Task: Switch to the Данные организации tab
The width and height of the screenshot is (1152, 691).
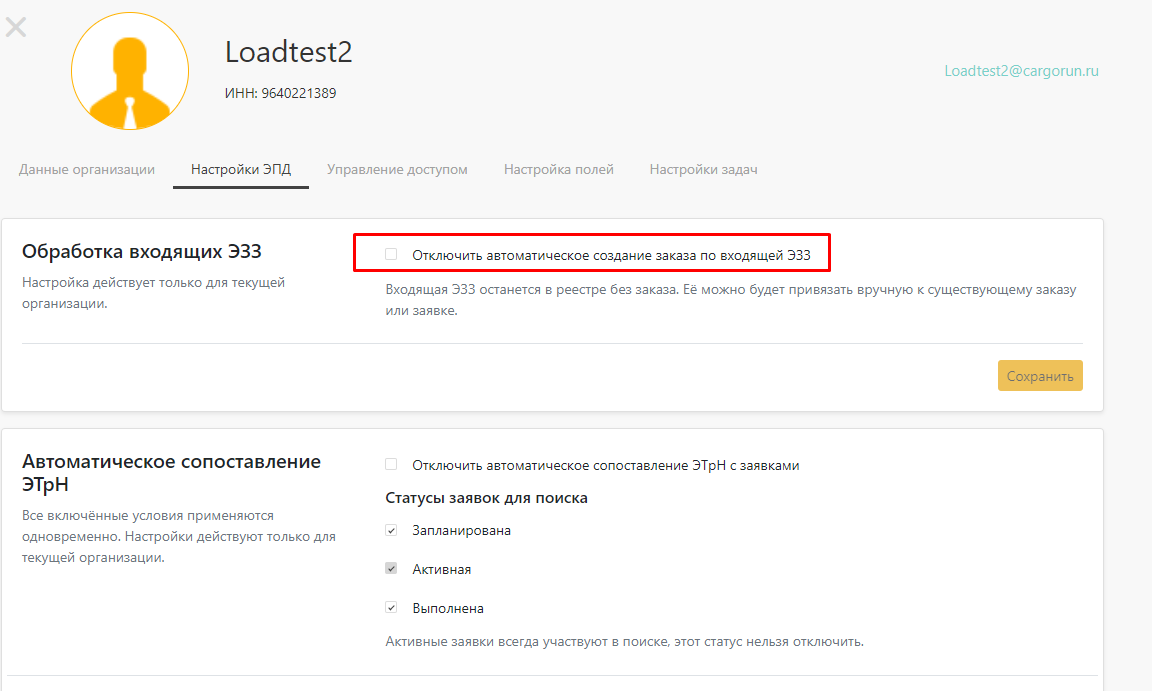Action: point(87,170)
